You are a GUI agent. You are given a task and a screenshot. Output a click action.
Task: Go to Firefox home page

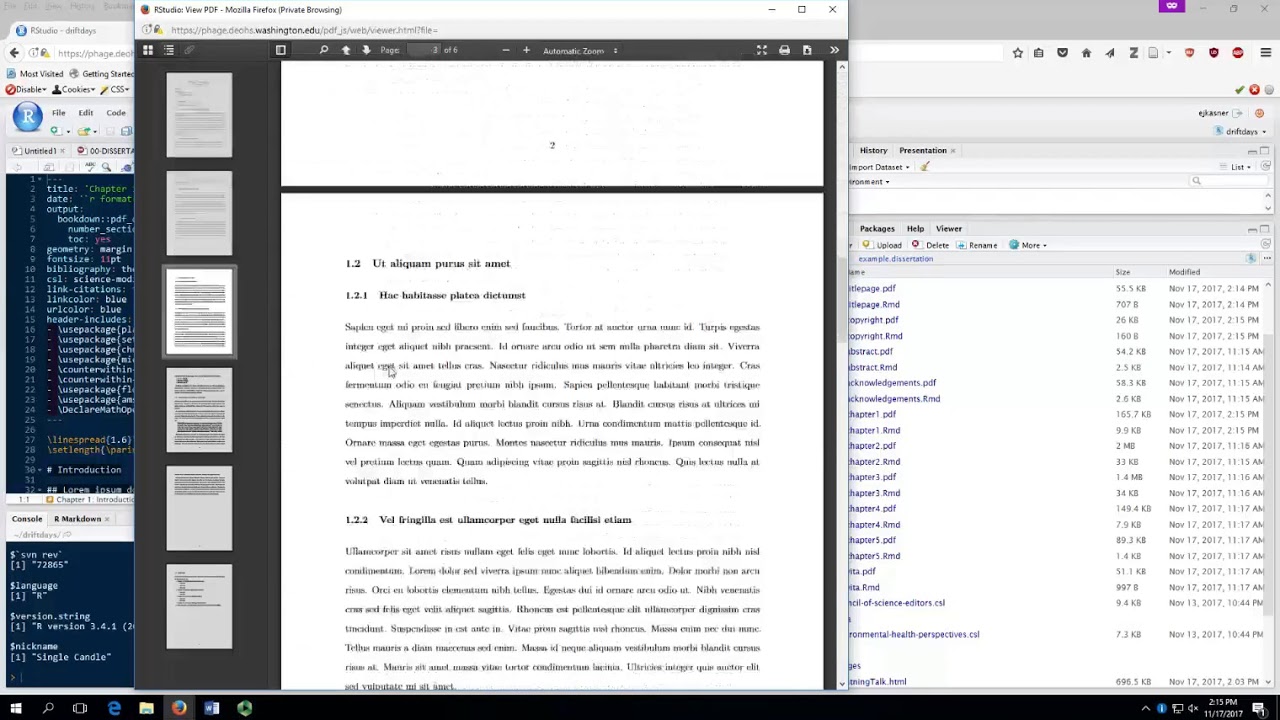click(1086, 53)
